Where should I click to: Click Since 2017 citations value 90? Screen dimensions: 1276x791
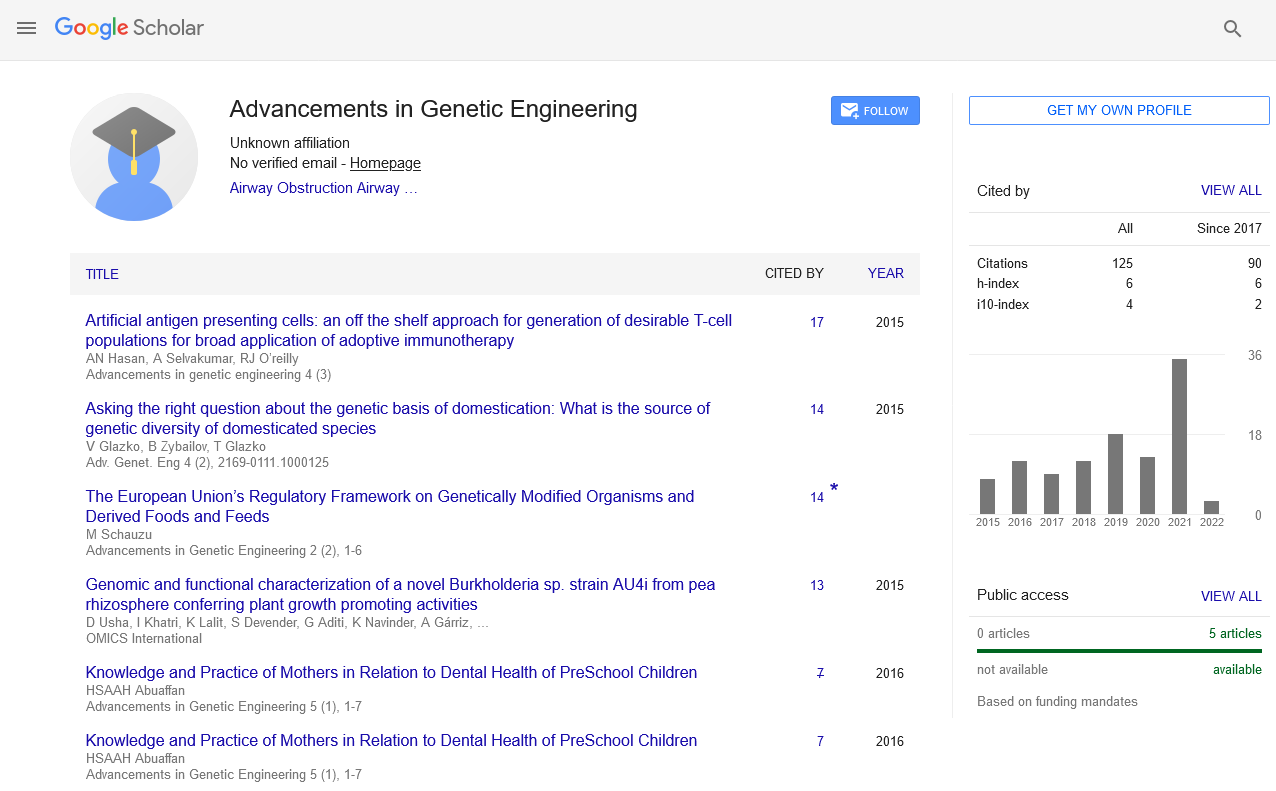pos(1254,264)
